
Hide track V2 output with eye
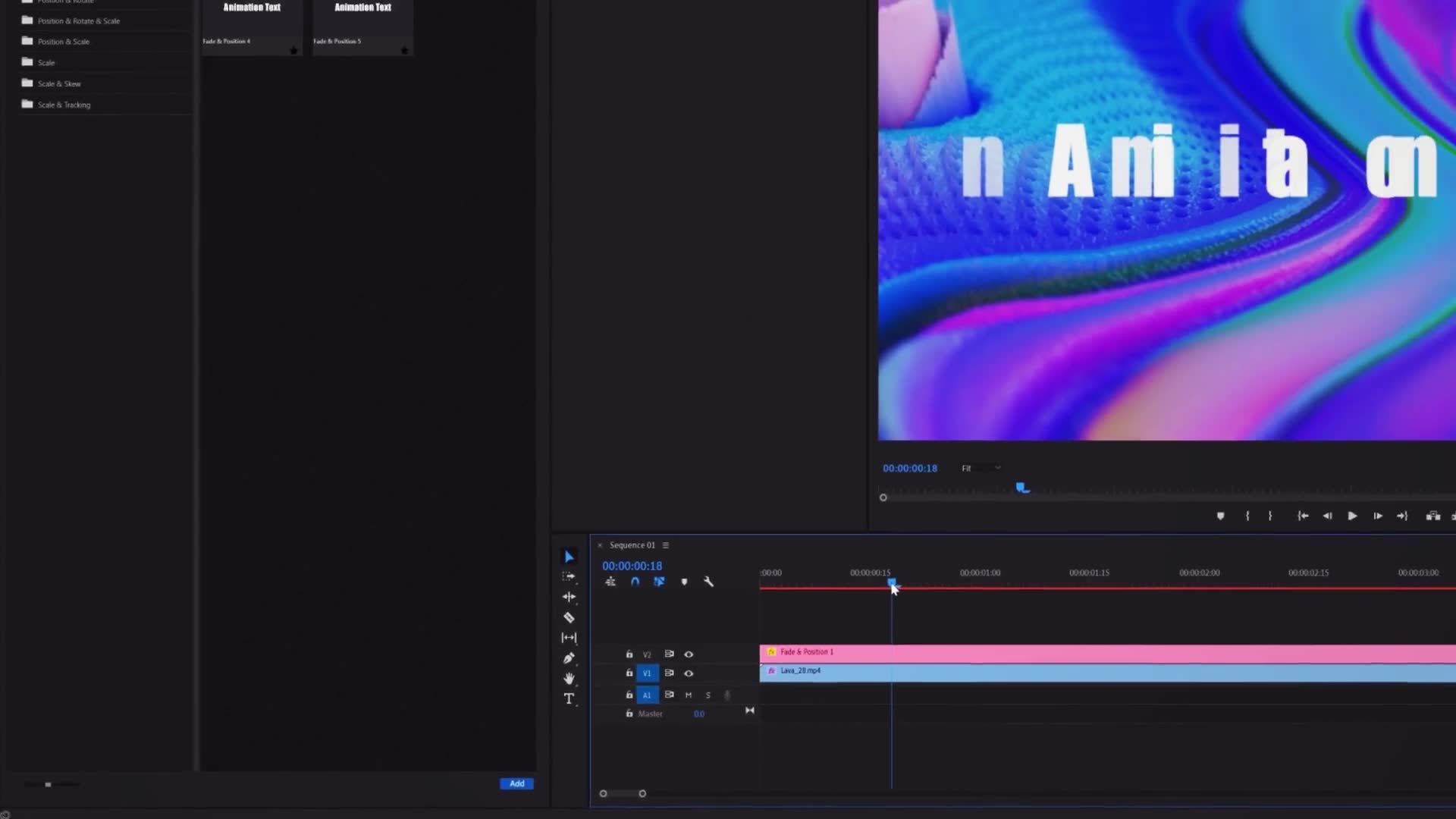point(689,654)
